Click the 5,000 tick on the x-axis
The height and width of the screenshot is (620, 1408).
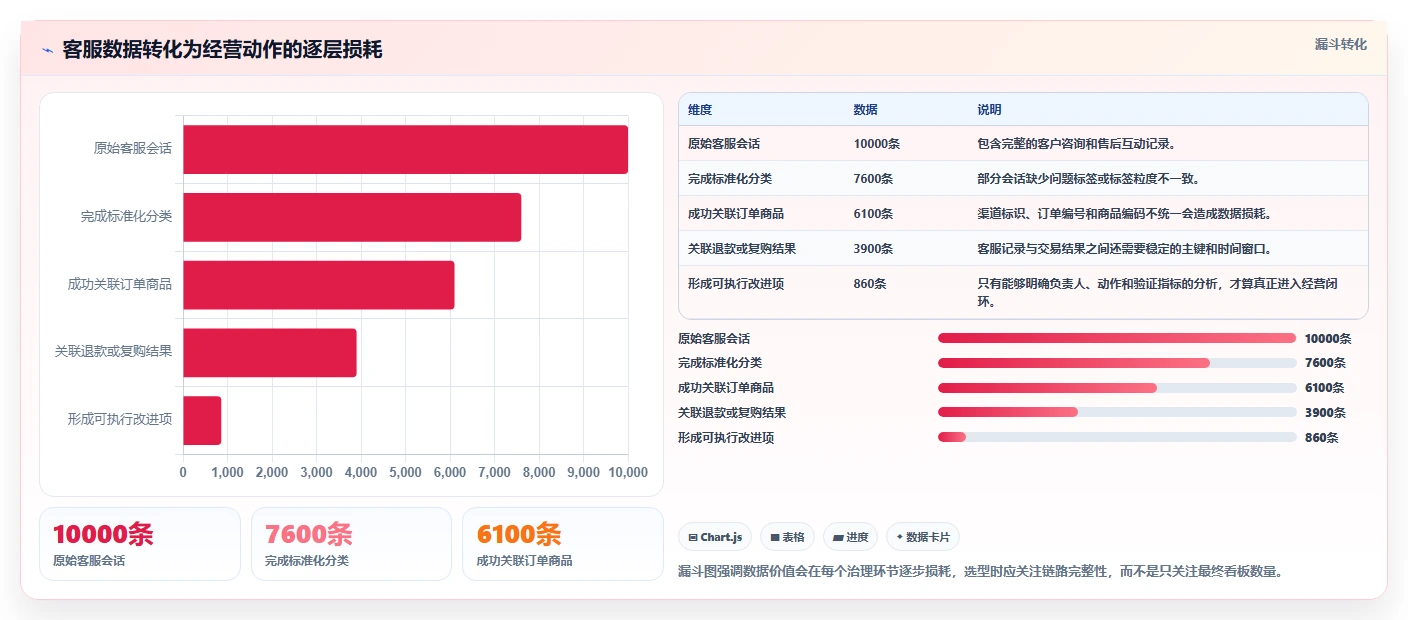pos(405,472)
